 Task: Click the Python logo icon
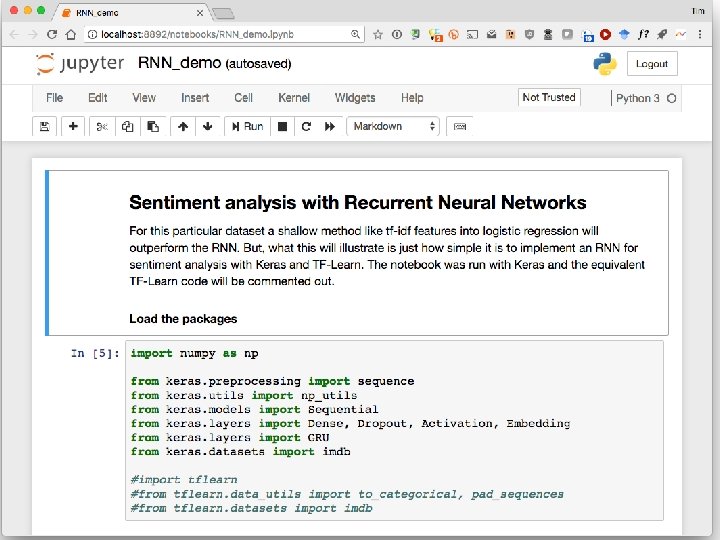click(605, 63)
